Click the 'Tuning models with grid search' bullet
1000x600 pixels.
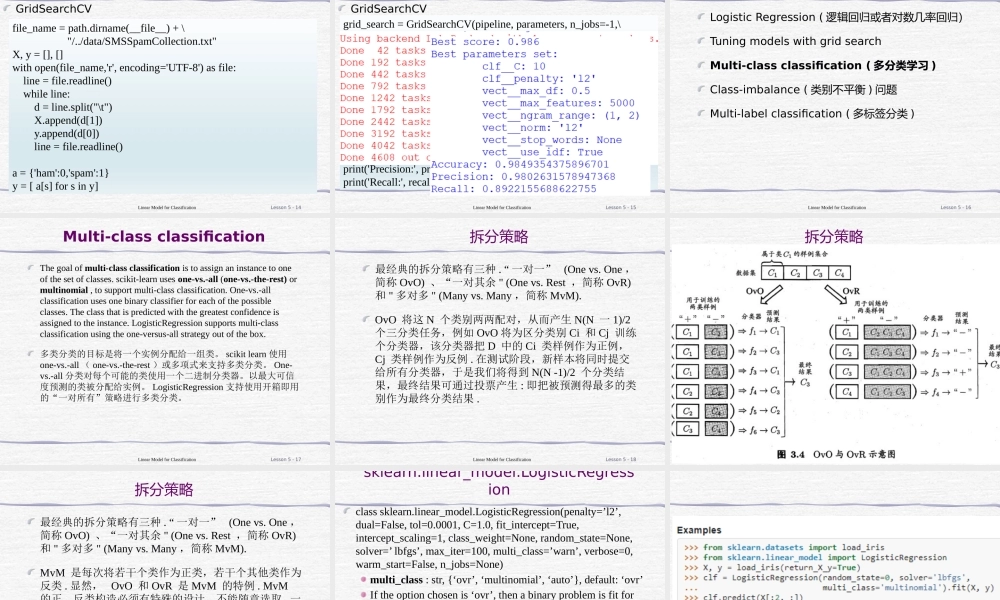pos(795,41)
